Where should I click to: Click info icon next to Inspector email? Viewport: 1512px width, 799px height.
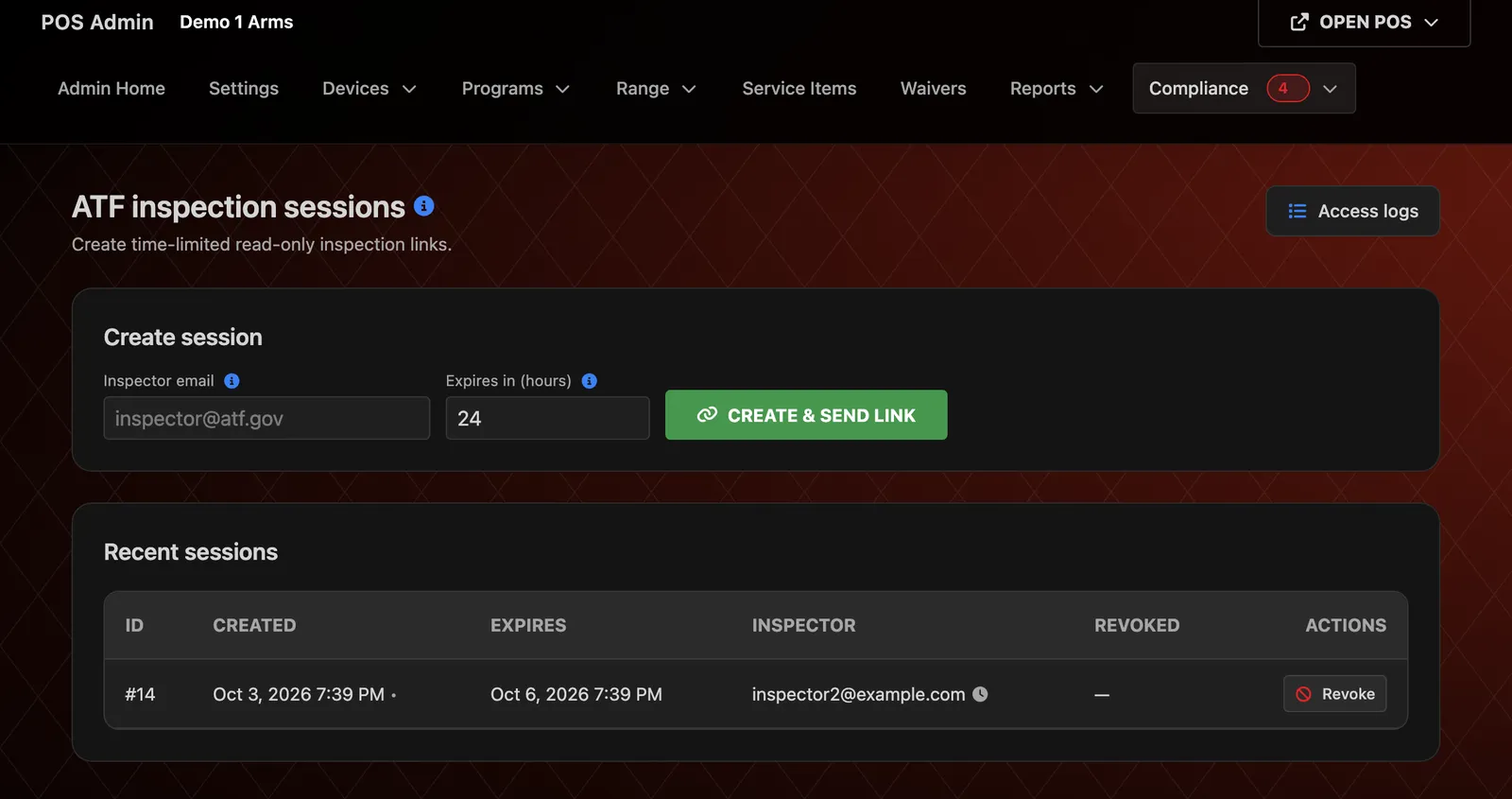click(x=232, y=381)
